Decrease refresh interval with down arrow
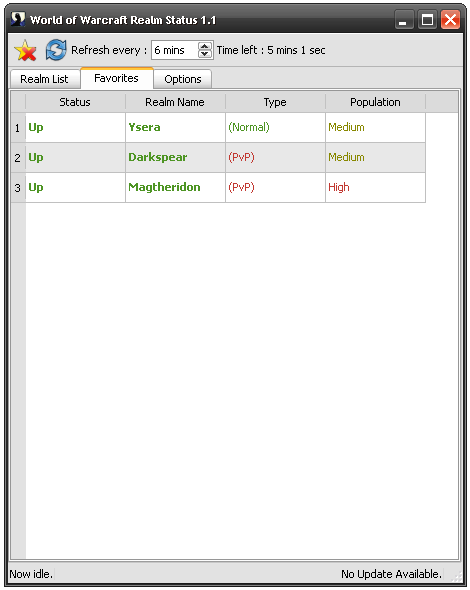 pos(205,54)
